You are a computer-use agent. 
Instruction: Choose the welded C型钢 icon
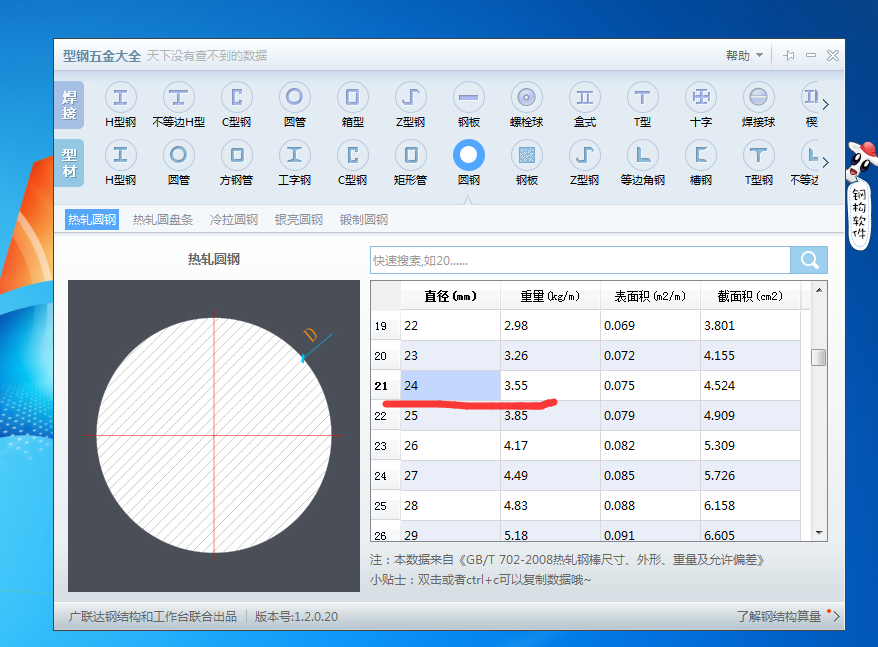pos(236,105)
